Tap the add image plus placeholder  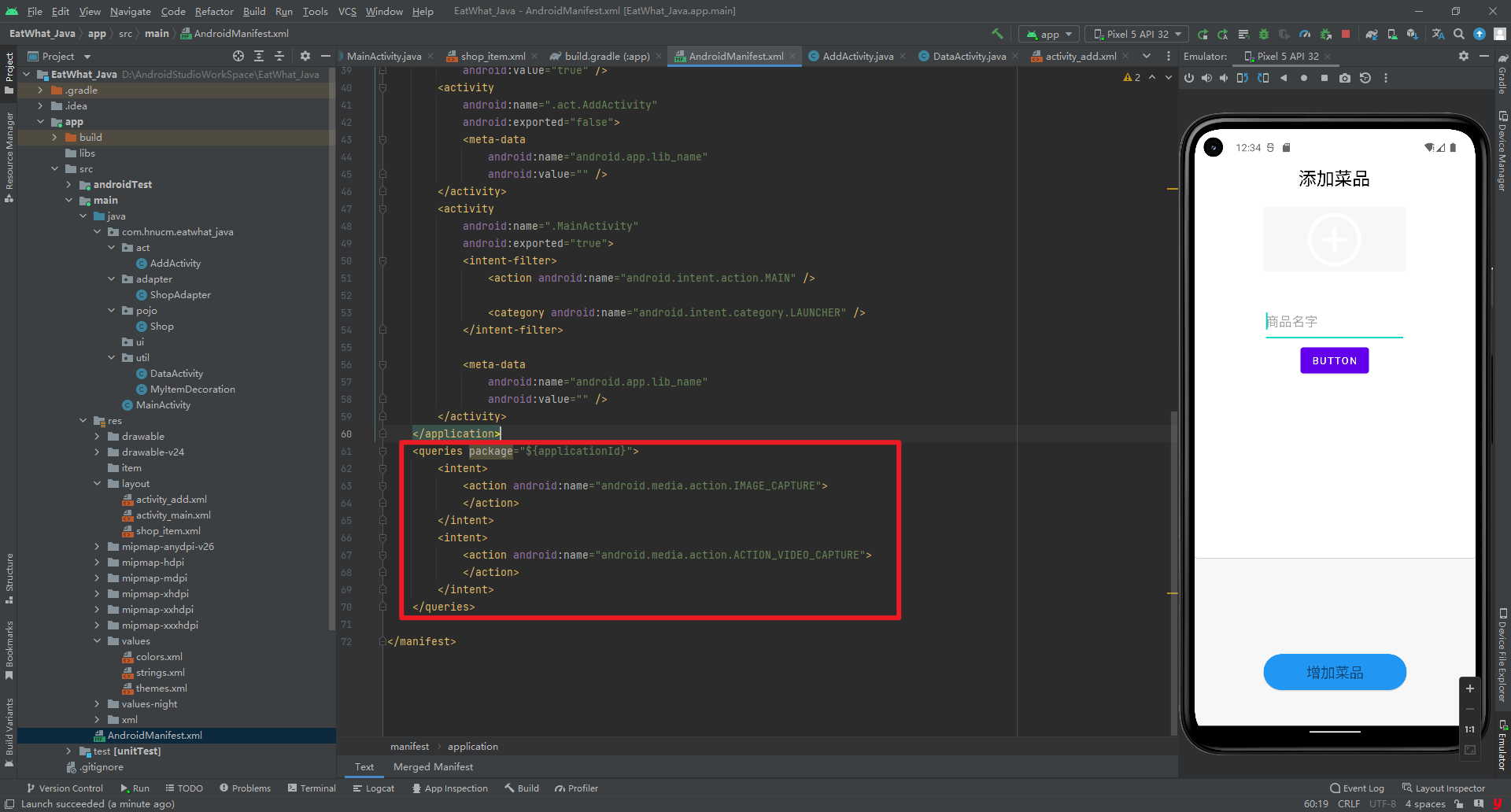1334,239
